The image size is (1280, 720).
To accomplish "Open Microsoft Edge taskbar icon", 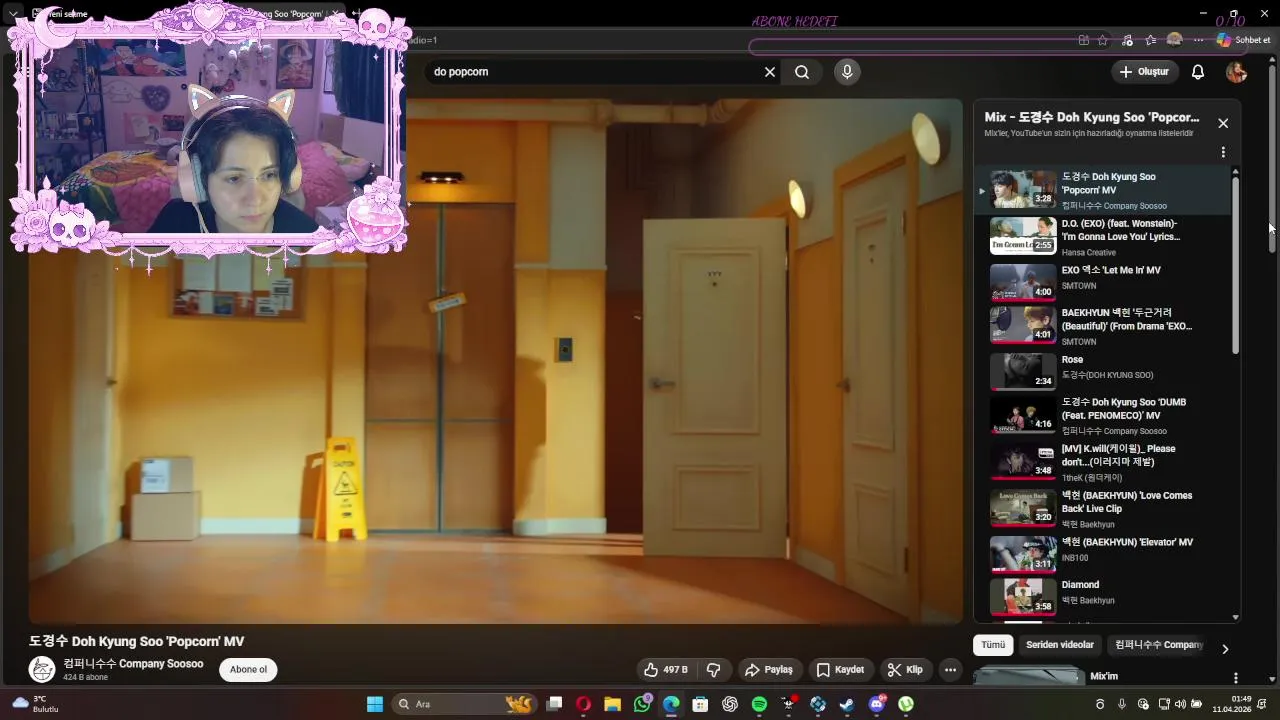I will (x=671, y=704).
